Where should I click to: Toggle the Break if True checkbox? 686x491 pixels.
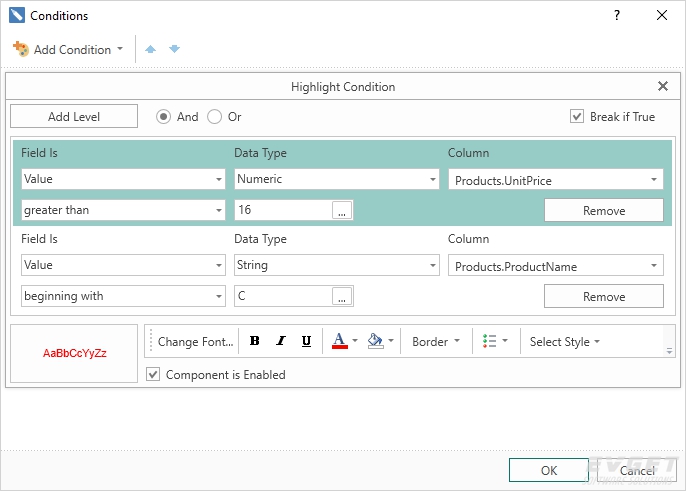pos(577,117)
